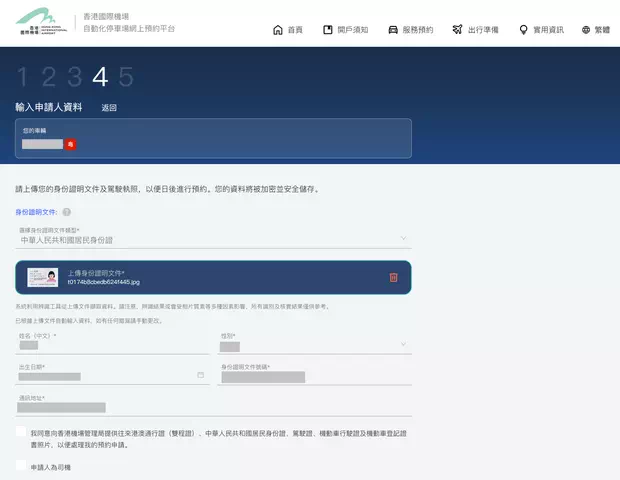Viewport: 620px width, 480px height.
Task: Click the 出生日期 date input field
Action: click(112, 373)
